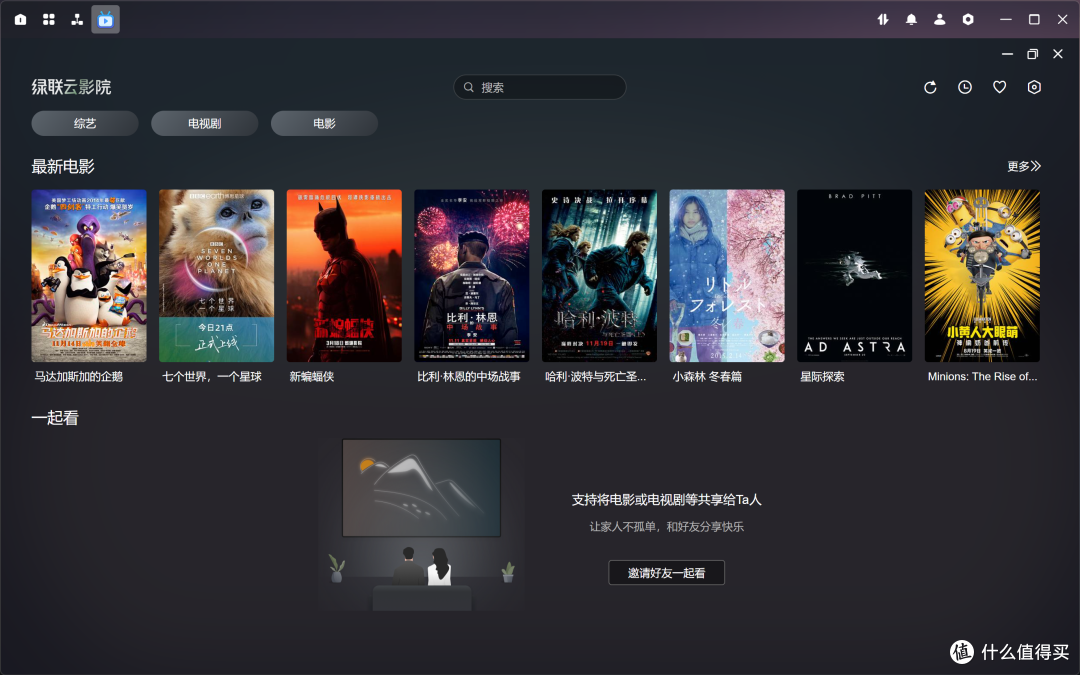Click the network devices icon
1080x675 pixels.
tap(77, 19)
